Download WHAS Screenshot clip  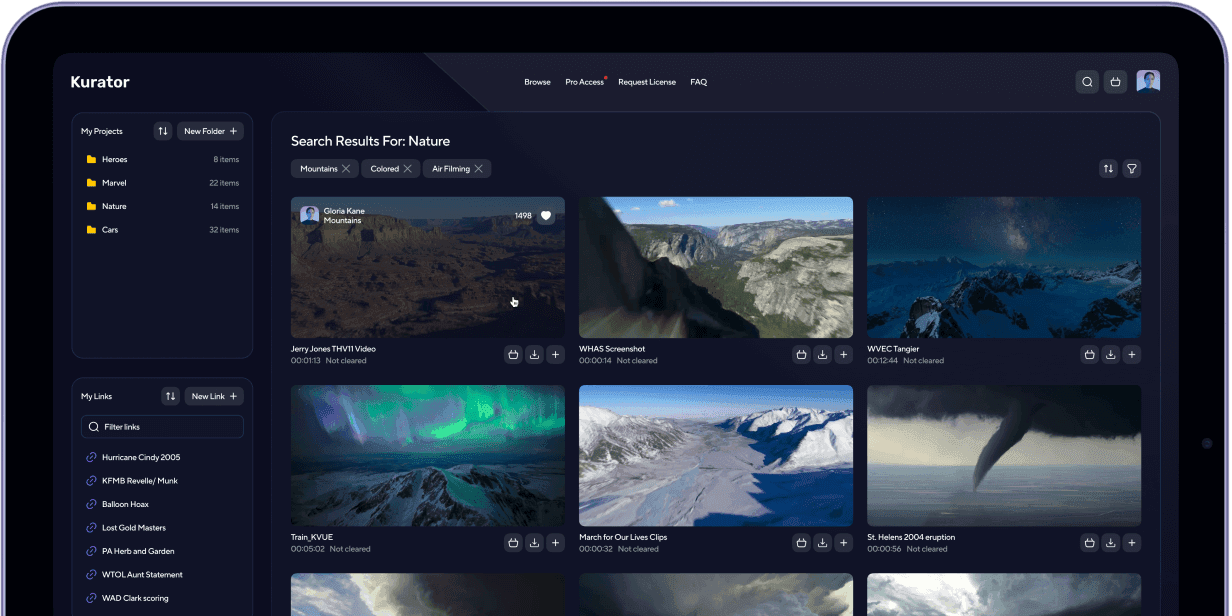point(822,354)
